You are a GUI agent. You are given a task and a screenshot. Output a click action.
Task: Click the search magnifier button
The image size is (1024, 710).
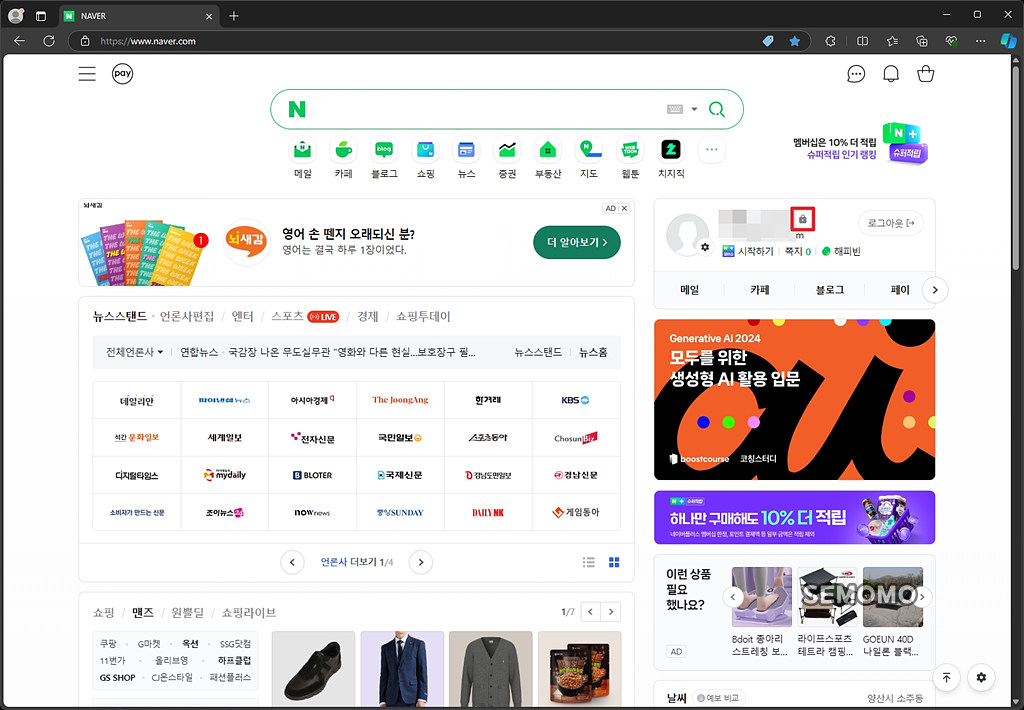tap(716, 109)
